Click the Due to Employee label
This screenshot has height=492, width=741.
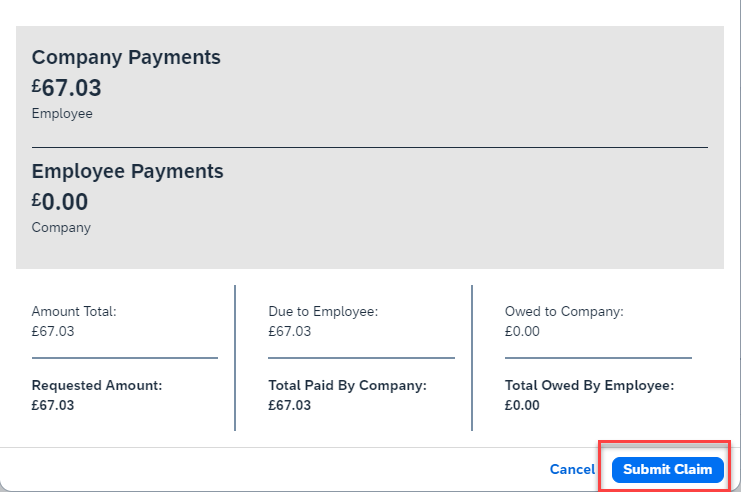323,311
